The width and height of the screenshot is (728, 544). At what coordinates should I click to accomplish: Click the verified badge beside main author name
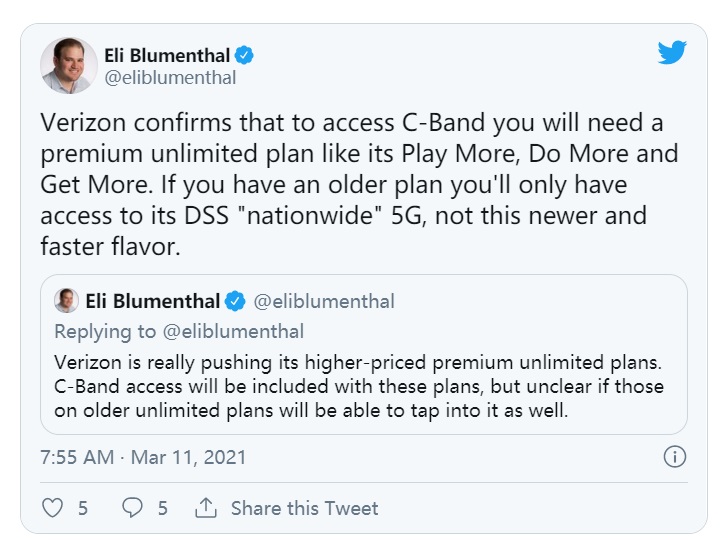(x=244, y=55)
